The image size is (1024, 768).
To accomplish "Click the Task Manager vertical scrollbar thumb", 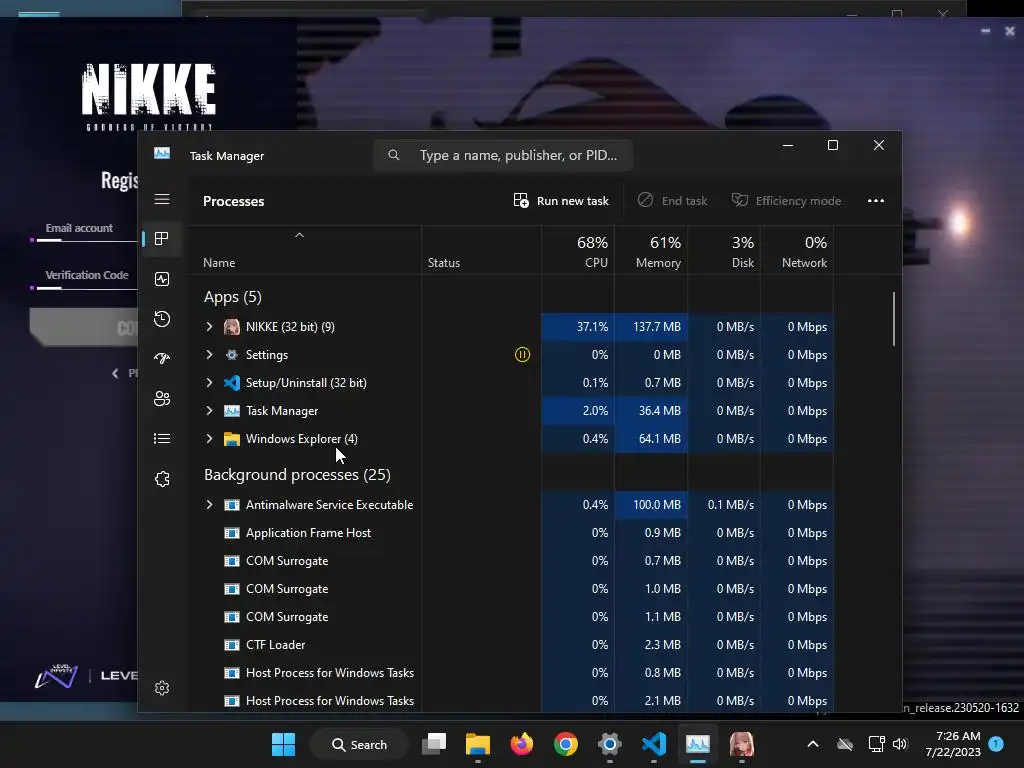I will [x=893, y=319].
